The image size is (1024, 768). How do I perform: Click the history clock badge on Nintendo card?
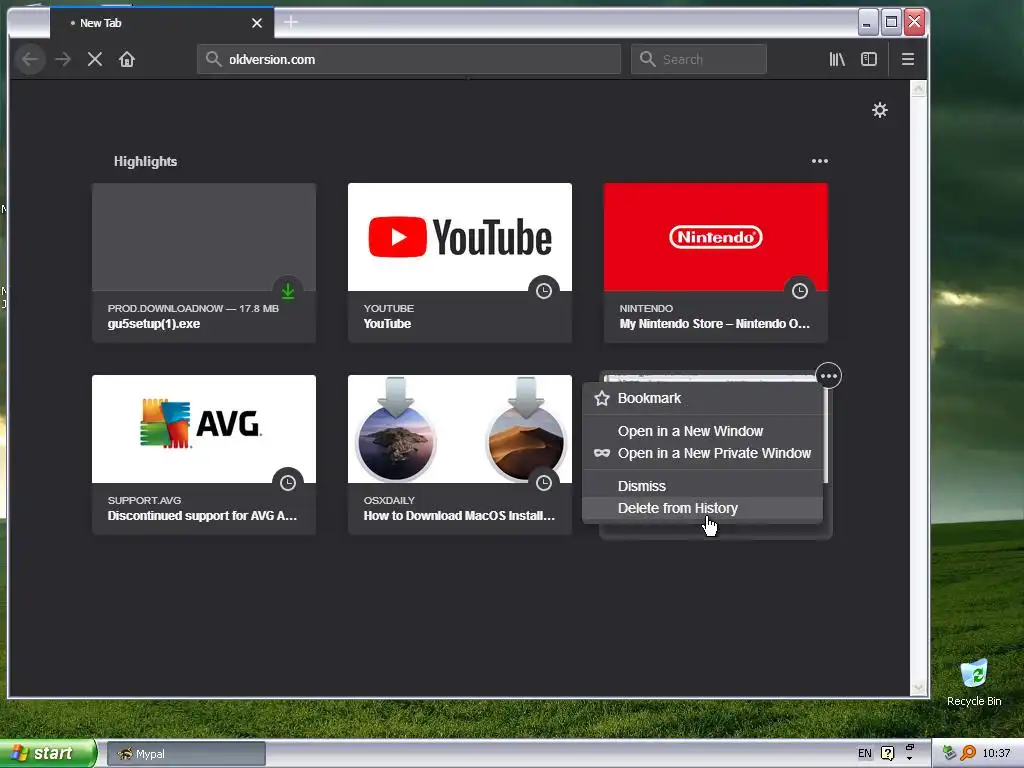(x=799, y=291)
